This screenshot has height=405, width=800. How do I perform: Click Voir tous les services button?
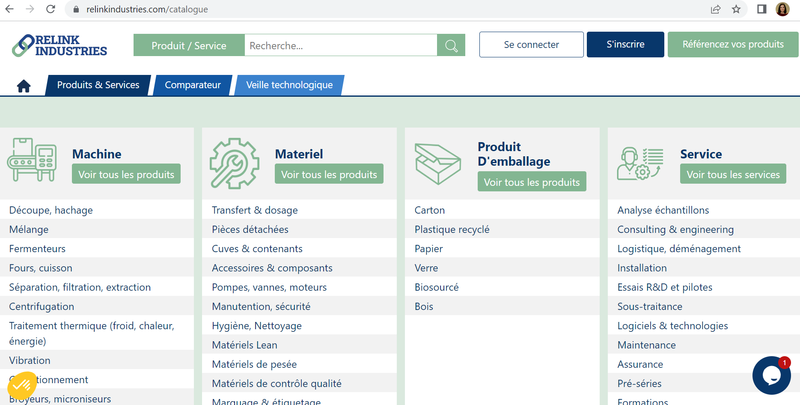(733, 174)
